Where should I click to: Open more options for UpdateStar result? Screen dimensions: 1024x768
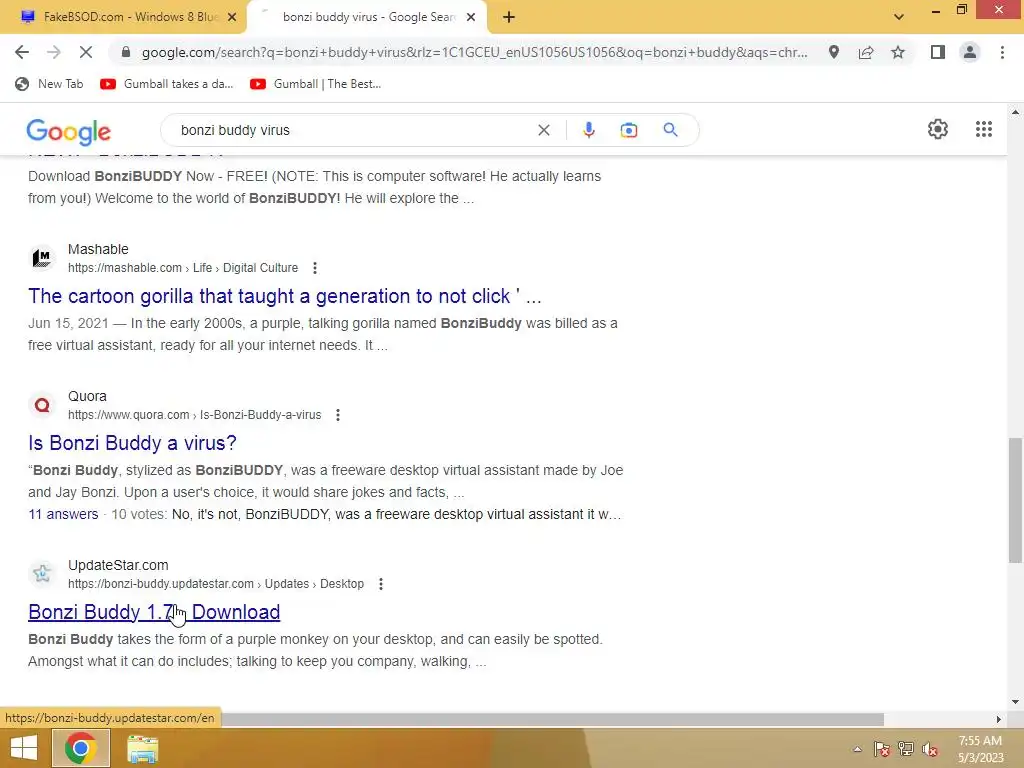click(381, 584)
